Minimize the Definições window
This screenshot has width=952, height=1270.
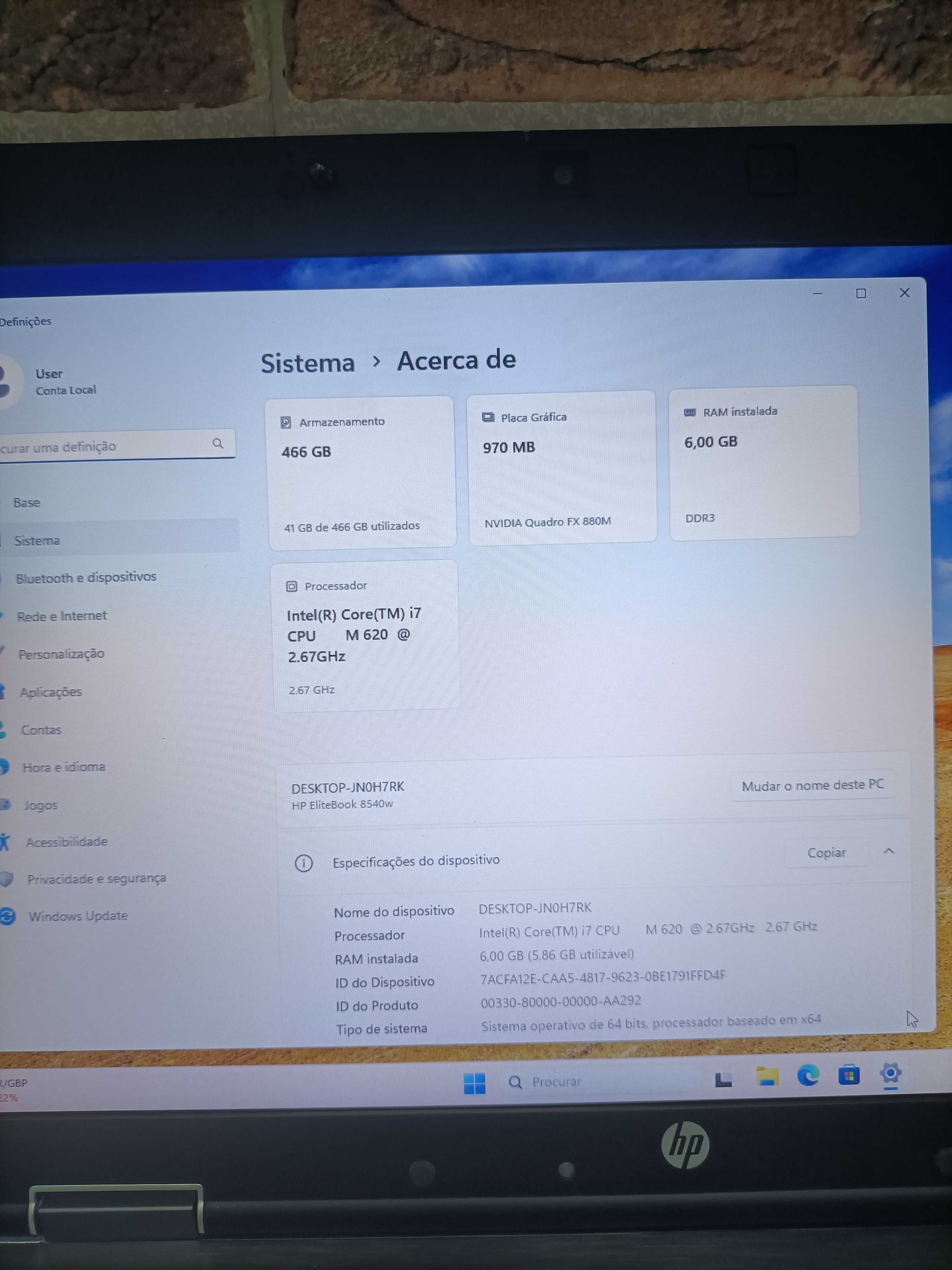pos(817,294)
